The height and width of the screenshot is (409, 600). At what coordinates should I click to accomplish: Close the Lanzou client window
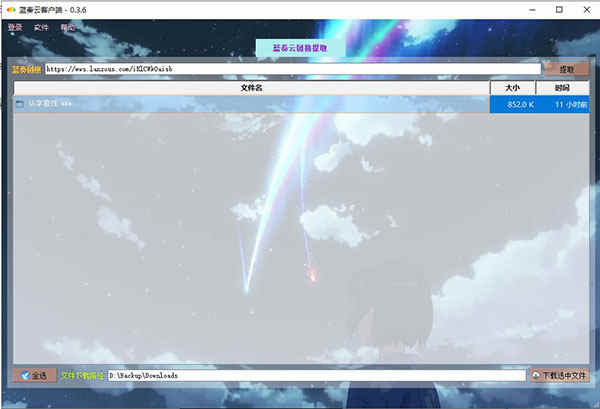click(x=587, y=10)
